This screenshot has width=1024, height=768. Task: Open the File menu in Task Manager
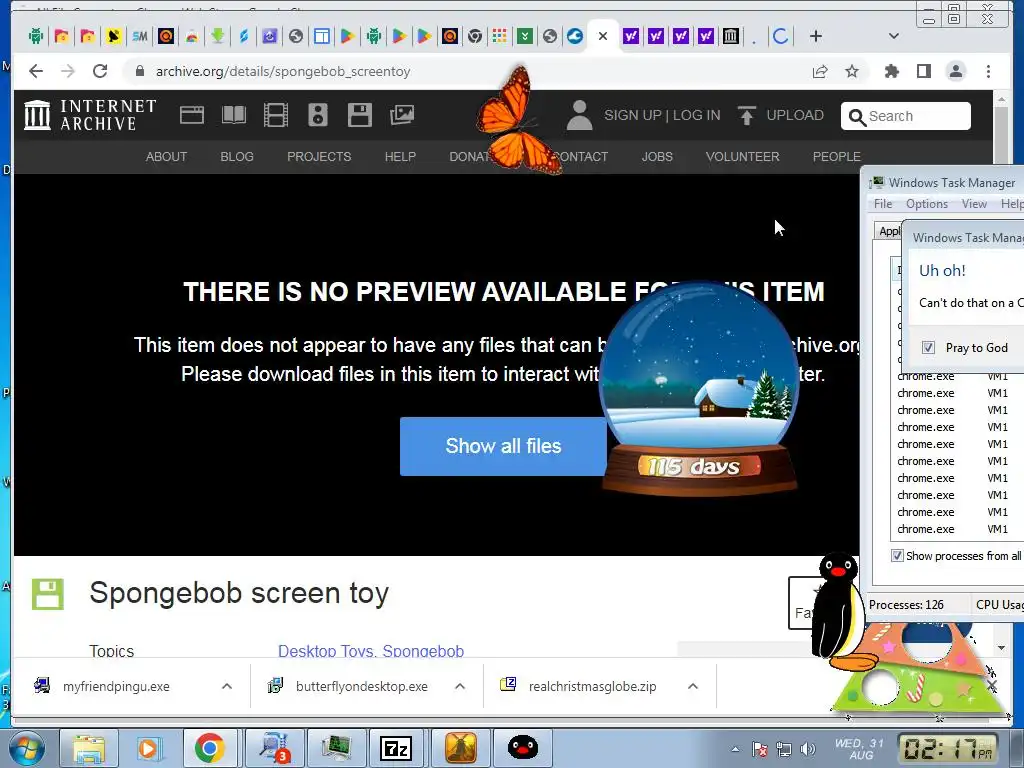(x=883, y=204)
